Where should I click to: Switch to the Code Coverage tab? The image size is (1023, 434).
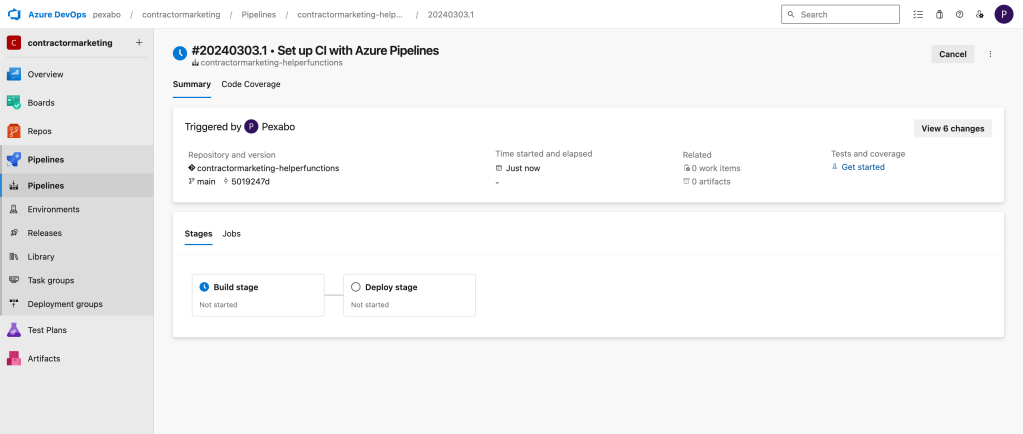(251, 84)
